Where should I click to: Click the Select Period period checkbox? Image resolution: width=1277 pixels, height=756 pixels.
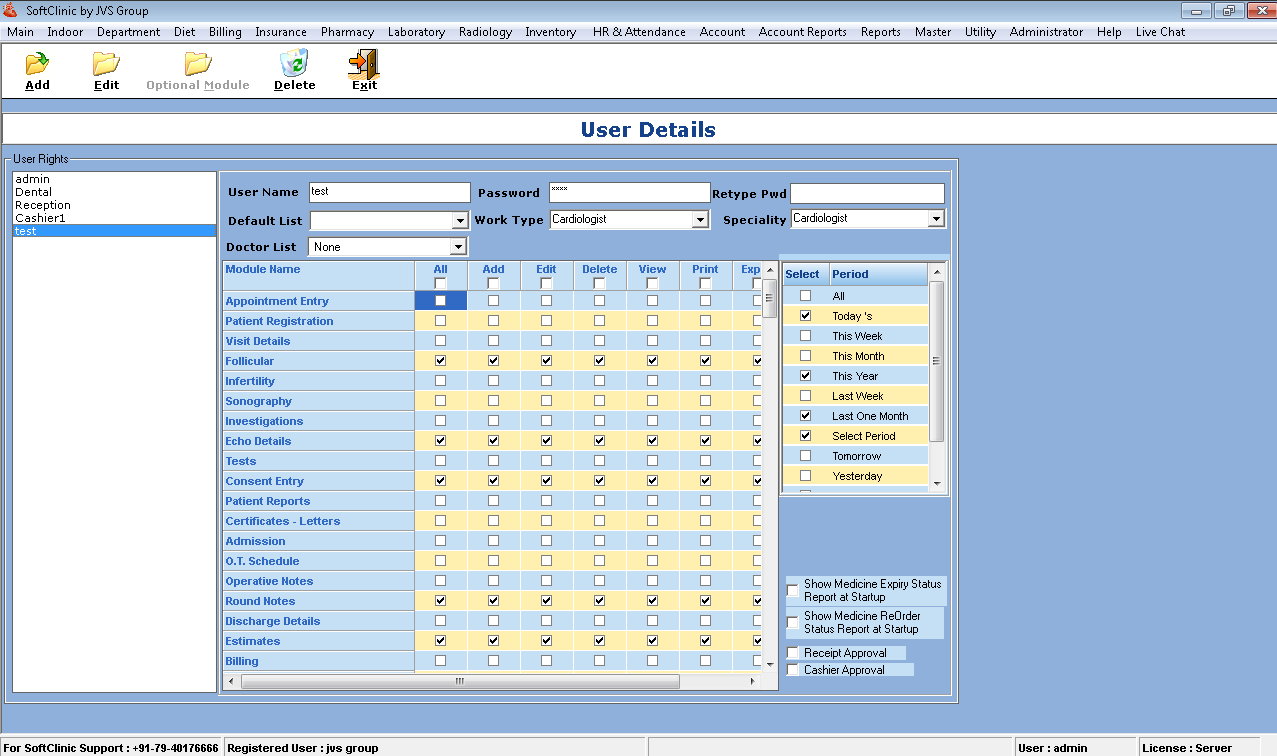pos(806,436)
